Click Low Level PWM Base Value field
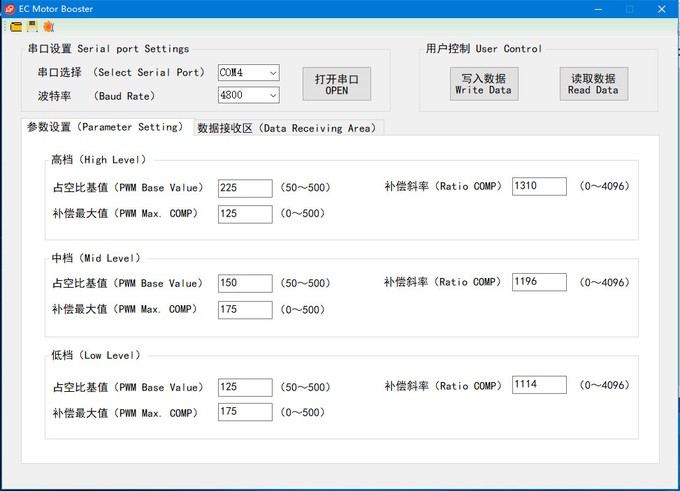The image size is (680, 491). coord(245,387)
